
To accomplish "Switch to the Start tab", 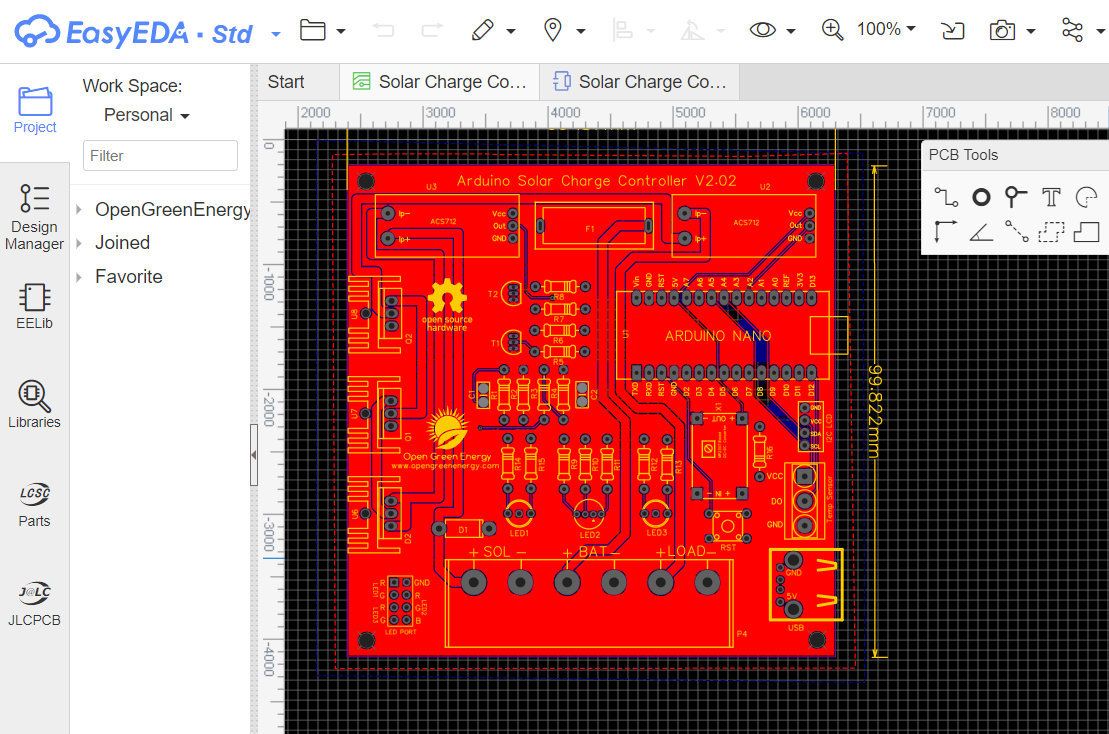I will pyautogui.click(x=288, y=81).
